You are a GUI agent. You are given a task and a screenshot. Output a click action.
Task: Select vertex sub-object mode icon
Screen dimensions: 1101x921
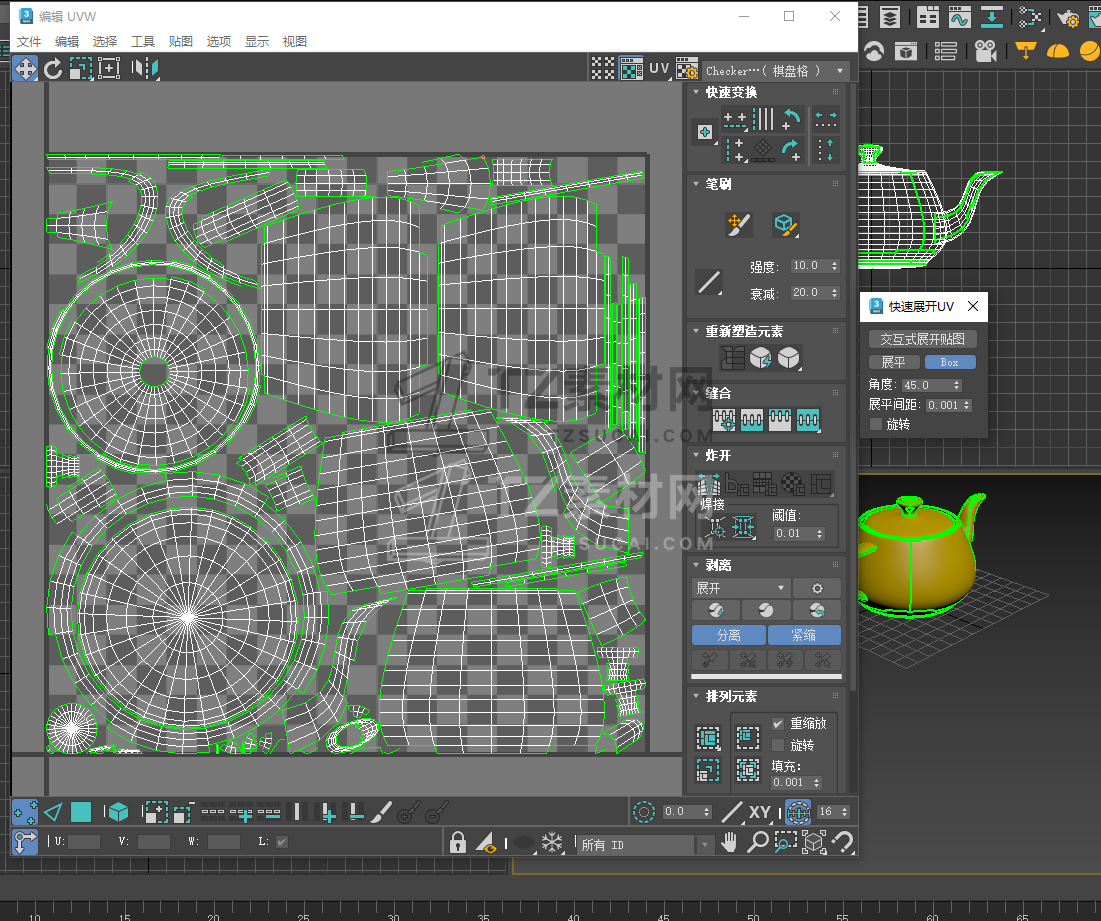(x=25, y=812)
